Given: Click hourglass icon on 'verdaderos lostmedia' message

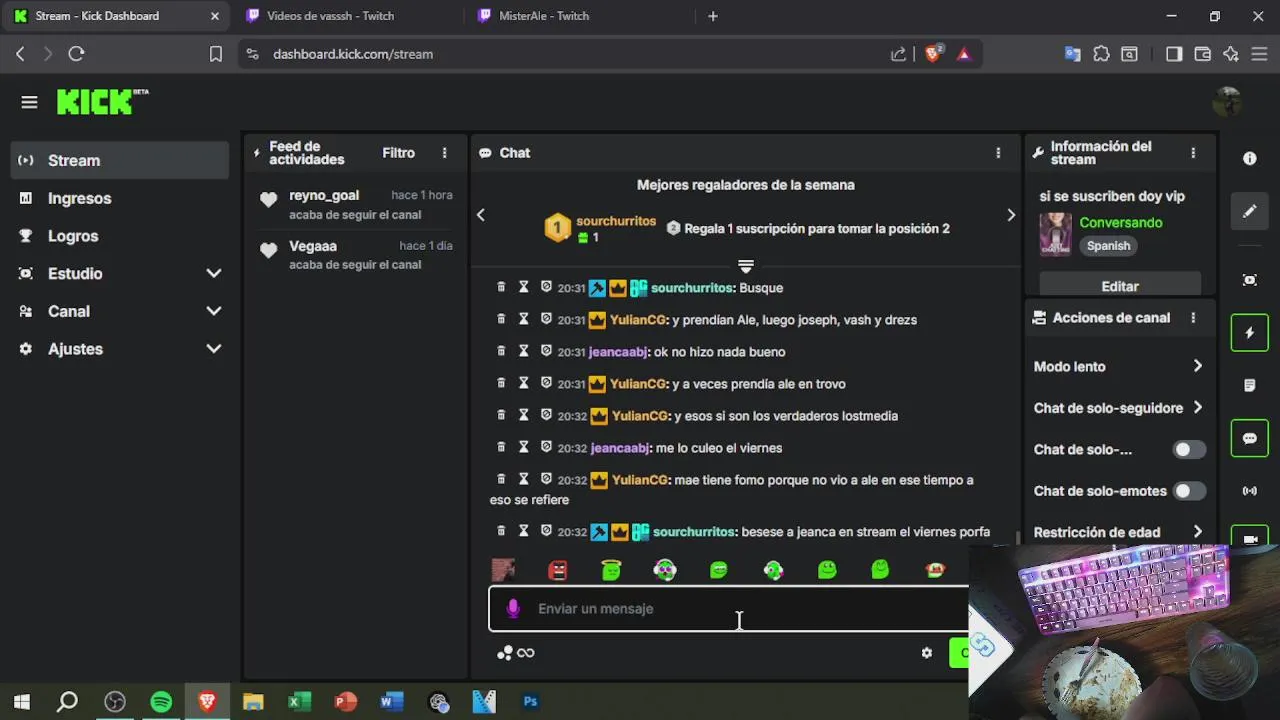Looking at the screenshot, I should click(523, 415).
